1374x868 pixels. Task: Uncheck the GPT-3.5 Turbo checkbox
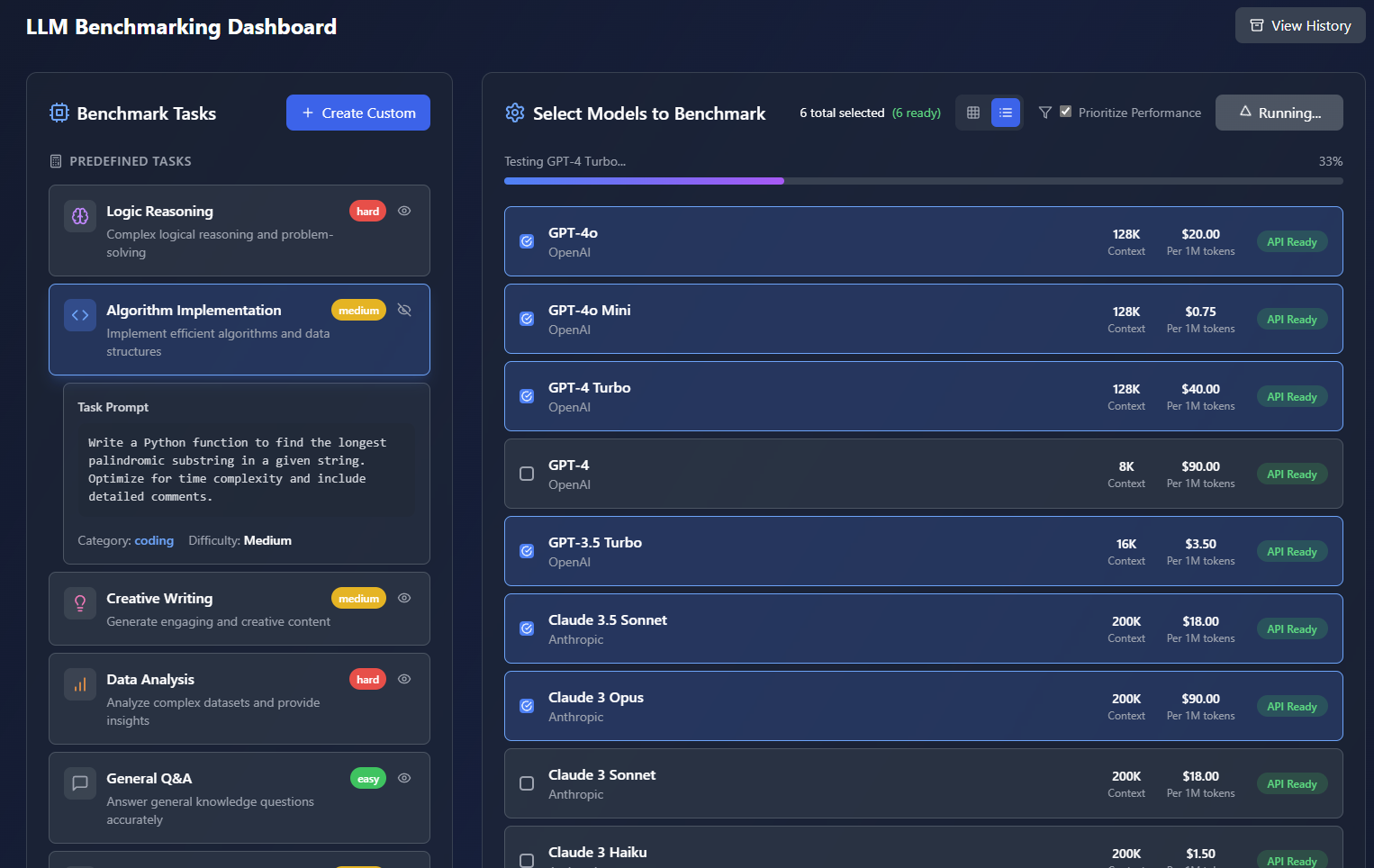tap(527, 551)
